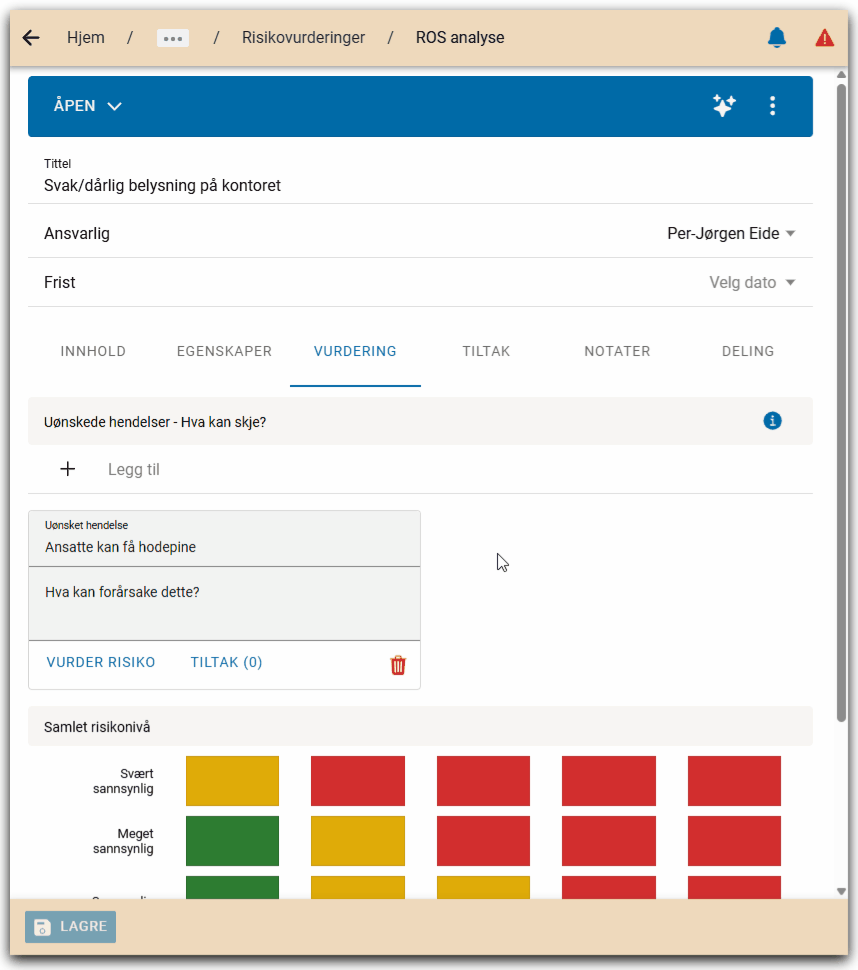Screen dimensions: 858x970
Task: Click the AI sparkle icon
Action: (x=724, y=106)
